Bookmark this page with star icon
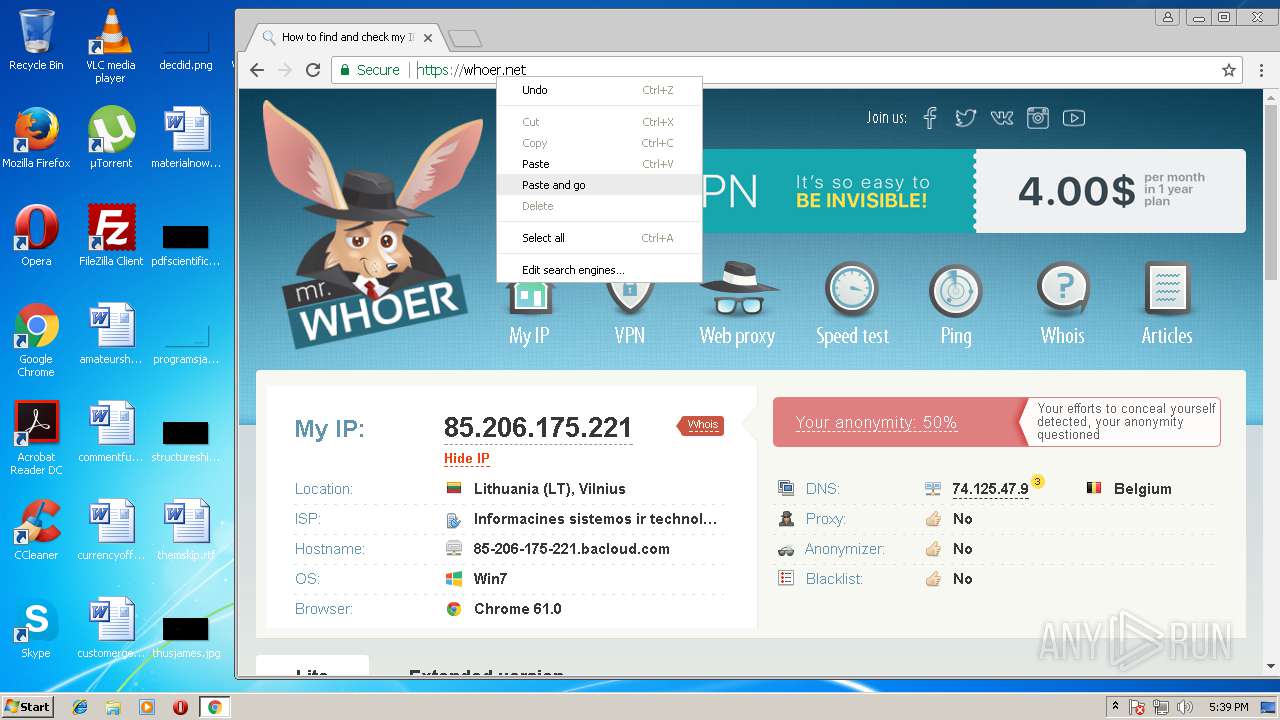Viewport: 1280px width, 720px height. pos(1229,70)
